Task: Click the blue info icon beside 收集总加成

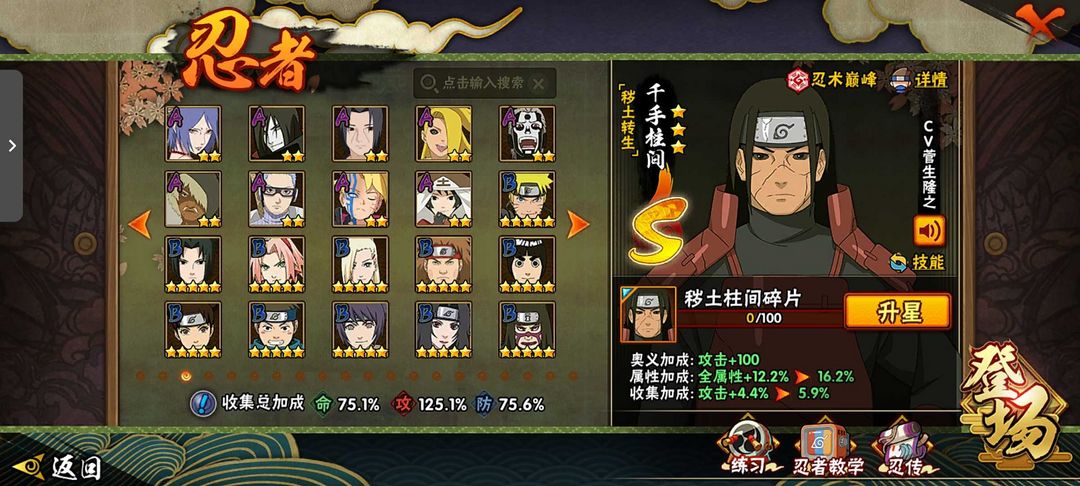Action: 202,403
